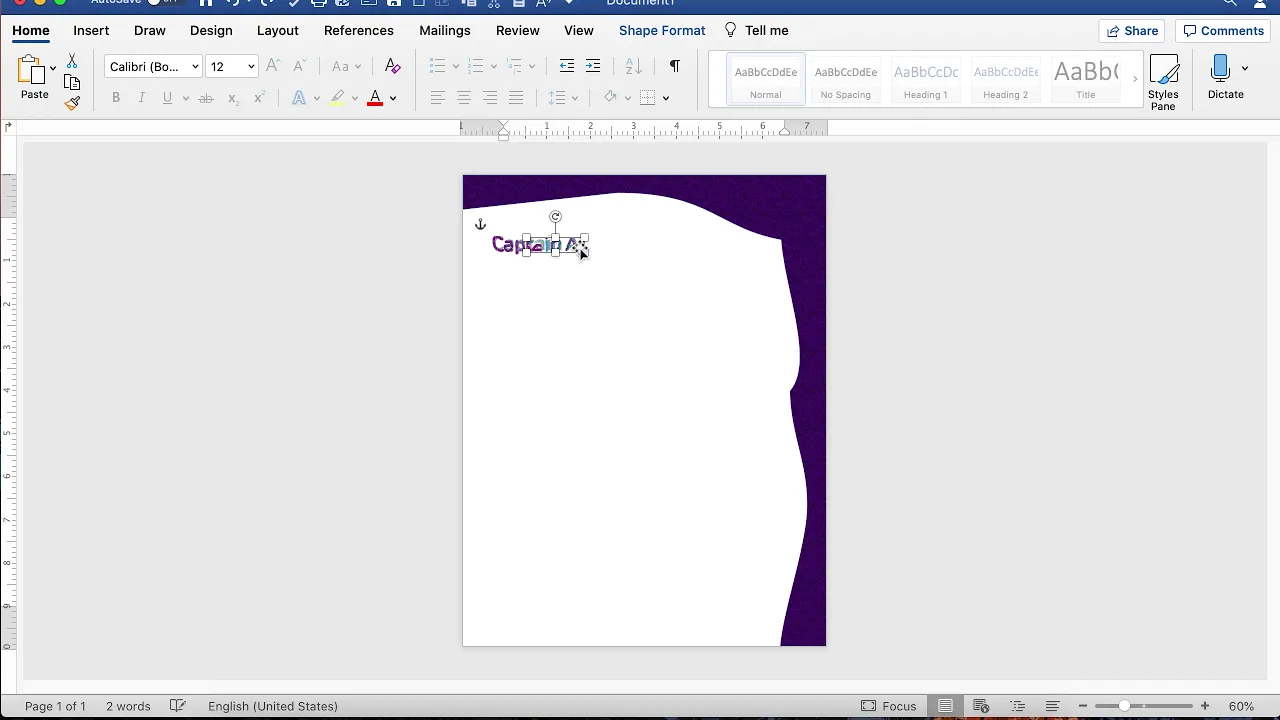
Task: Click the rotation handle above text box
Action: [x=556, y=216]
